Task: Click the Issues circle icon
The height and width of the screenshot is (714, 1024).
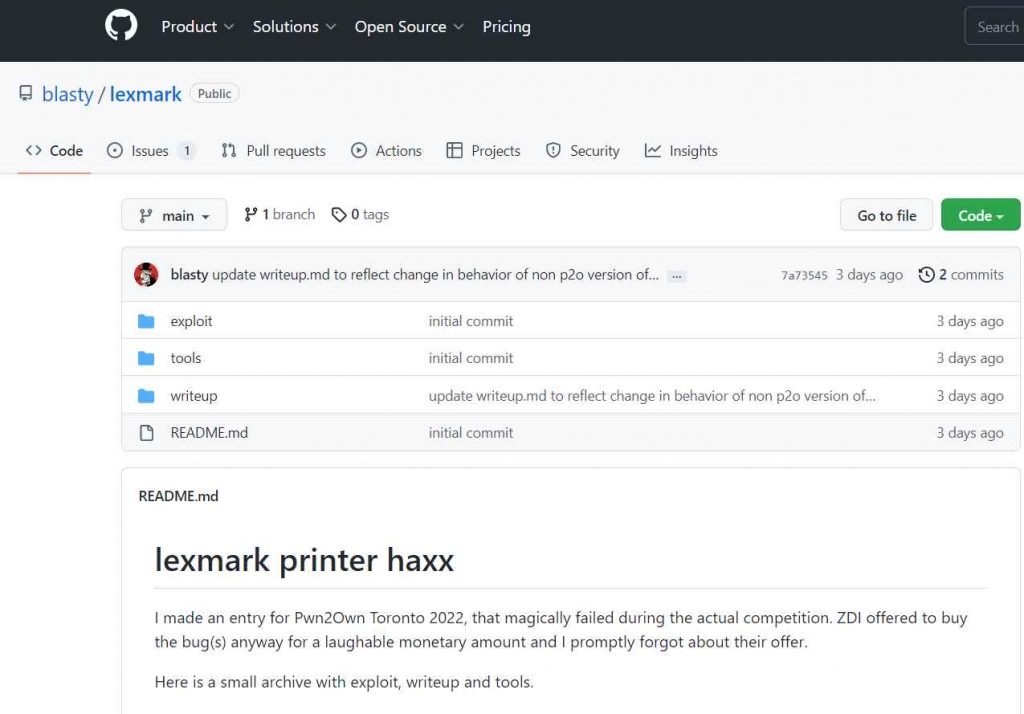Action: tap(114, 150)
